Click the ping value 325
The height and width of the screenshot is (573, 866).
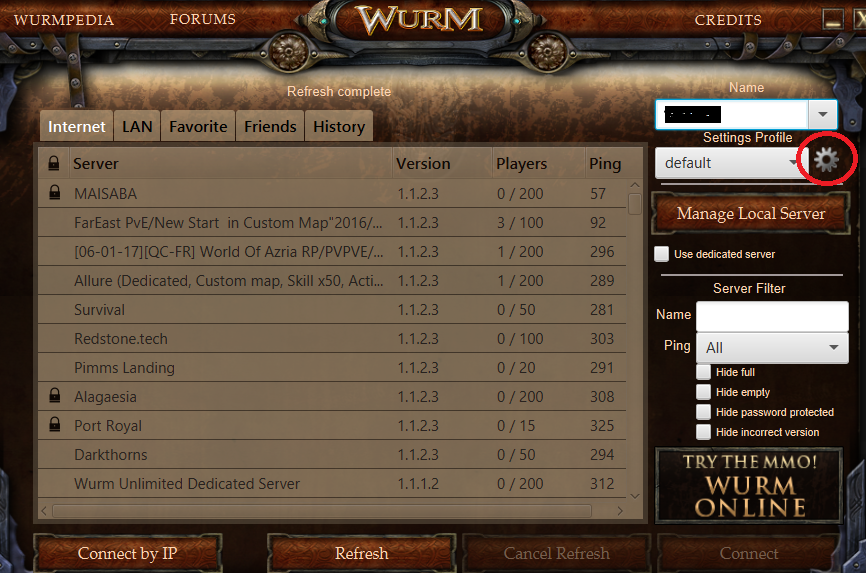point(601,425)
